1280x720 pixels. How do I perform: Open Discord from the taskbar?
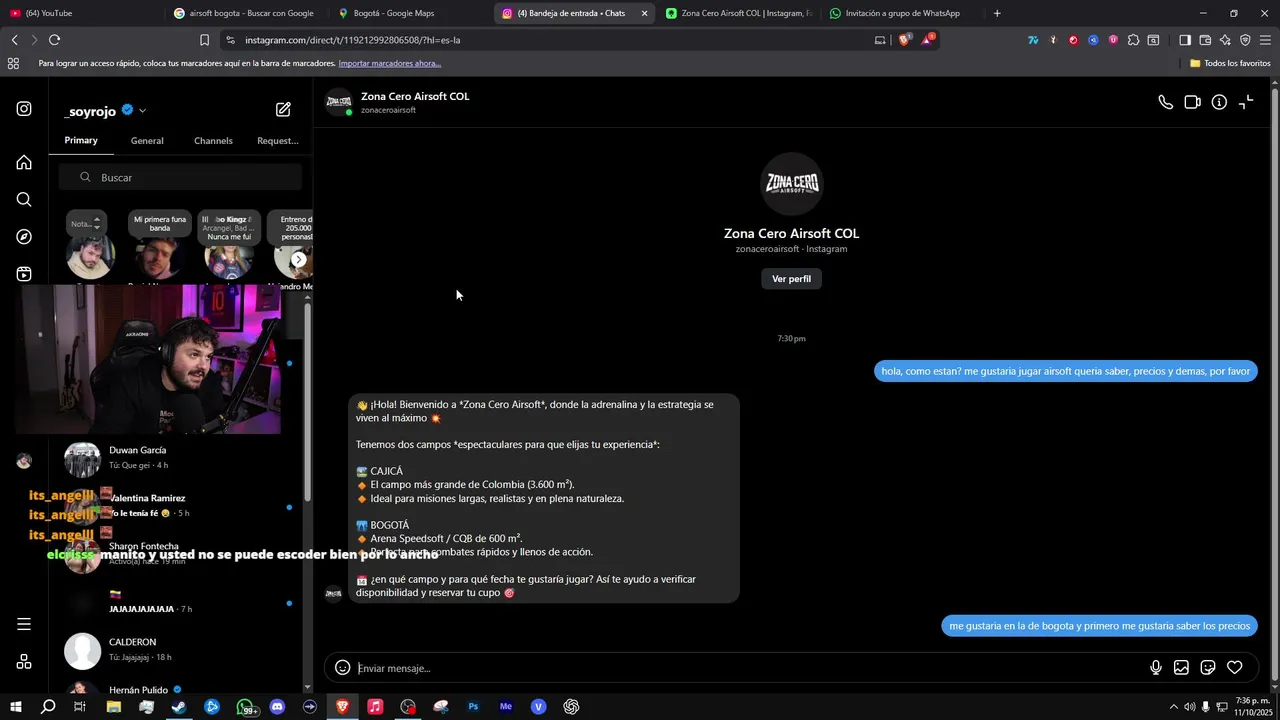click(x=277, y=706)
